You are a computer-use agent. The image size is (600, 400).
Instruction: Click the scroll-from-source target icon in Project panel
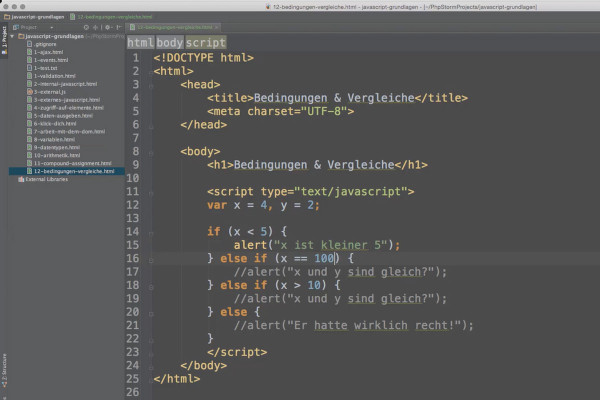86,27
